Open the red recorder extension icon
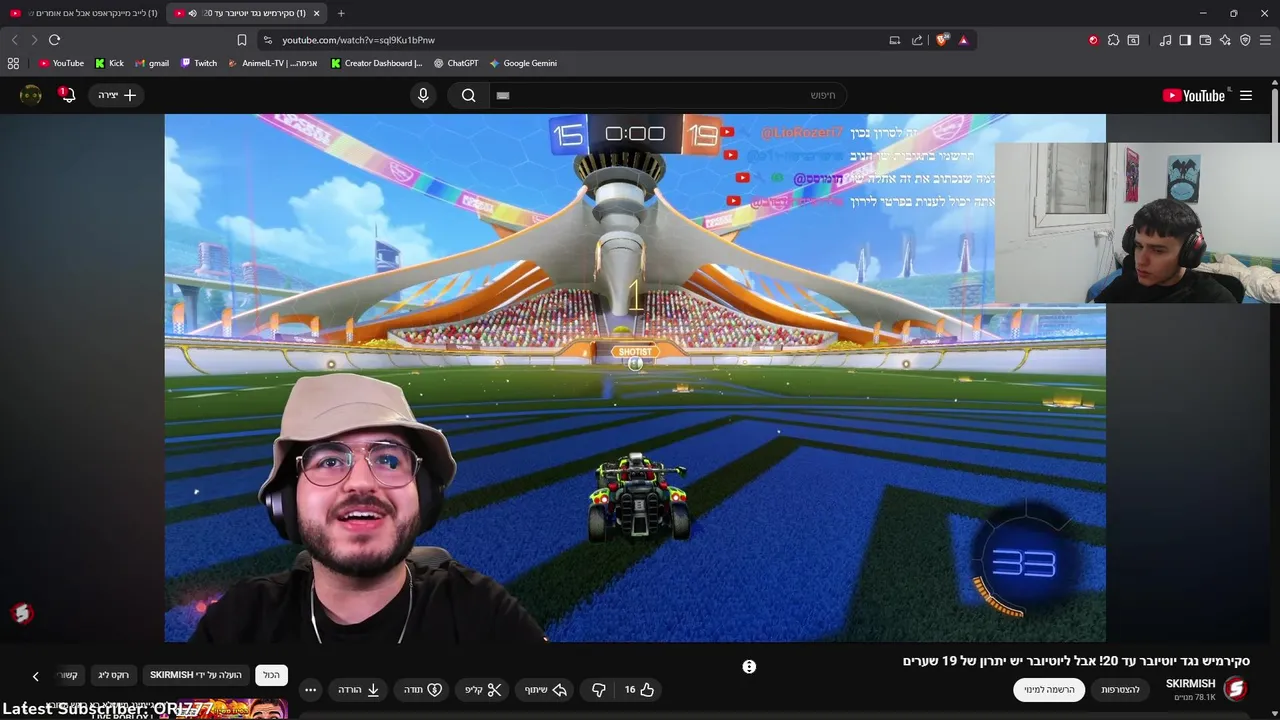 coord(1093,40)
